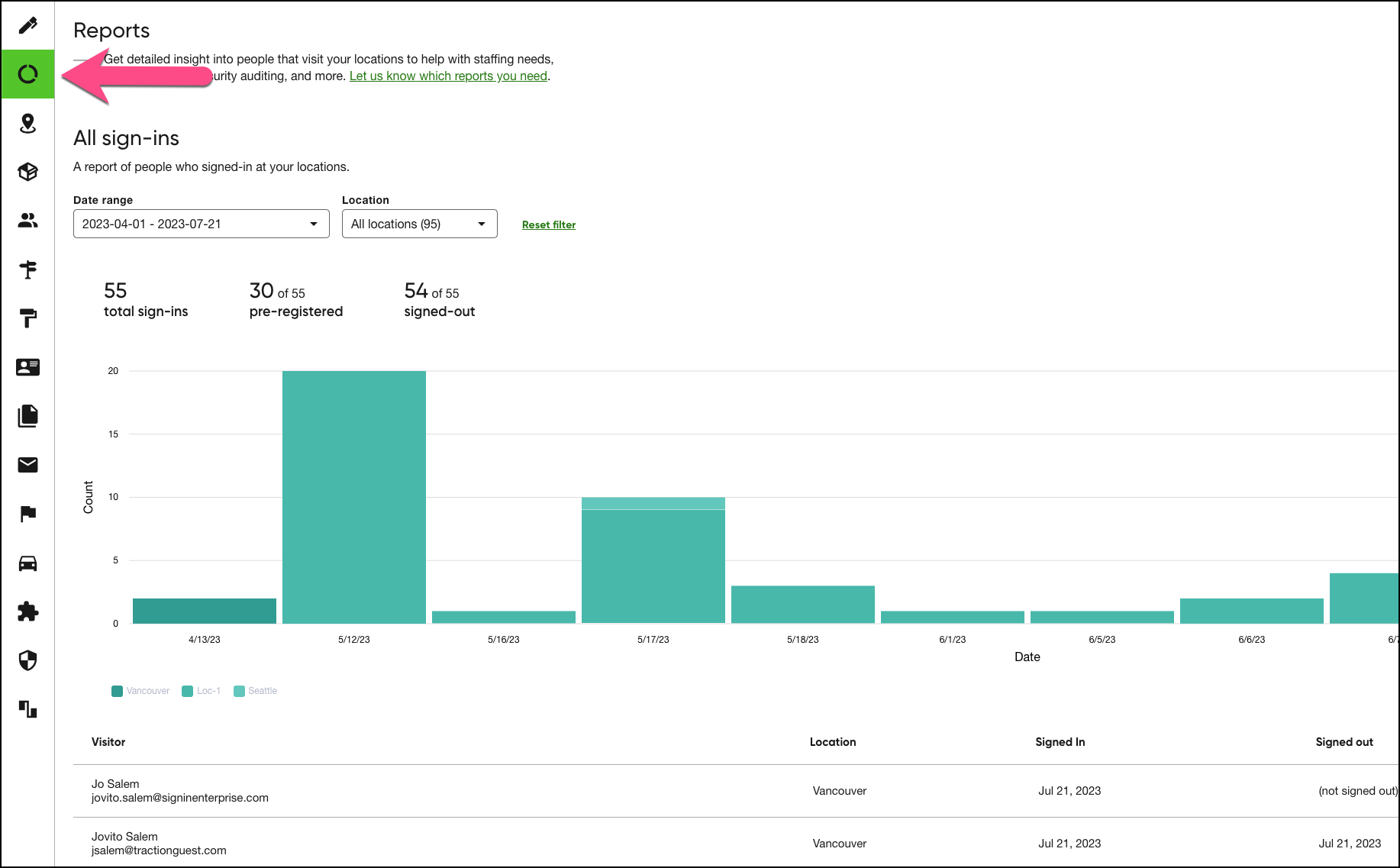The image size is (1400, 868).
Task: Open the security shield sidebar icon
Action: pyautogui.click(x=27, y=660)
